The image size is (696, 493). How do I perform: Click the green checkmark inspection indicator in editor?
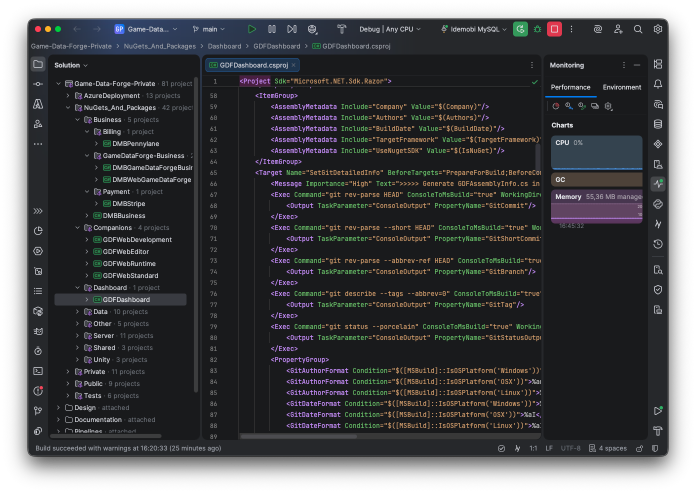tap(535, 82)
